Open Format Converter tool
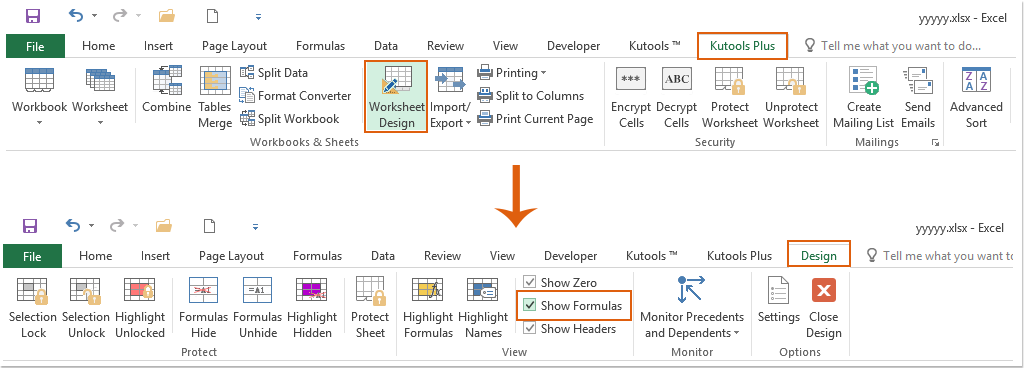This screenshot has height=368, width=1024. (295, 96)
